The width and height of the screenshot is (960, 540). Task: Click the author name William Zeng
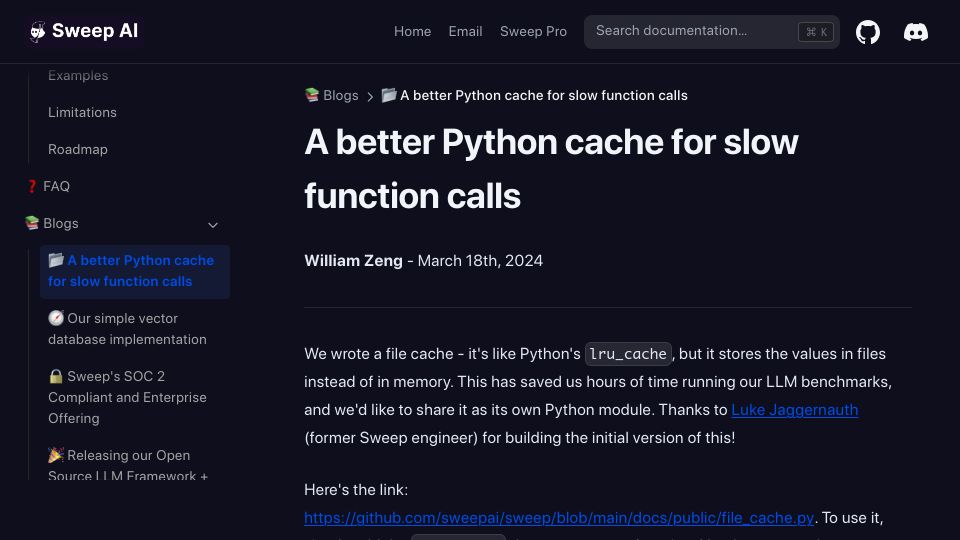[353, 261]
